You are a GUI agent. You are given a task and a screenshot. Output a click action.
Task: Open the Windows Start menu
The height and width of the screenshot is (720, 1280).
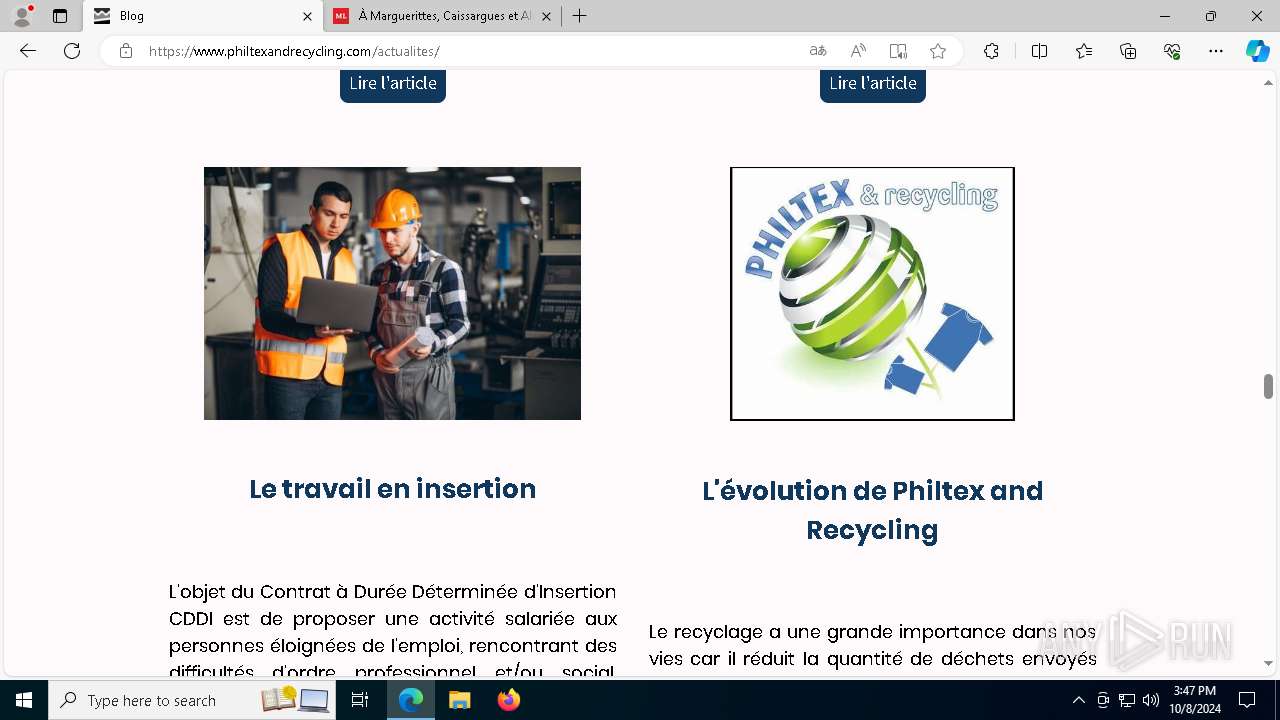point(24,700)
